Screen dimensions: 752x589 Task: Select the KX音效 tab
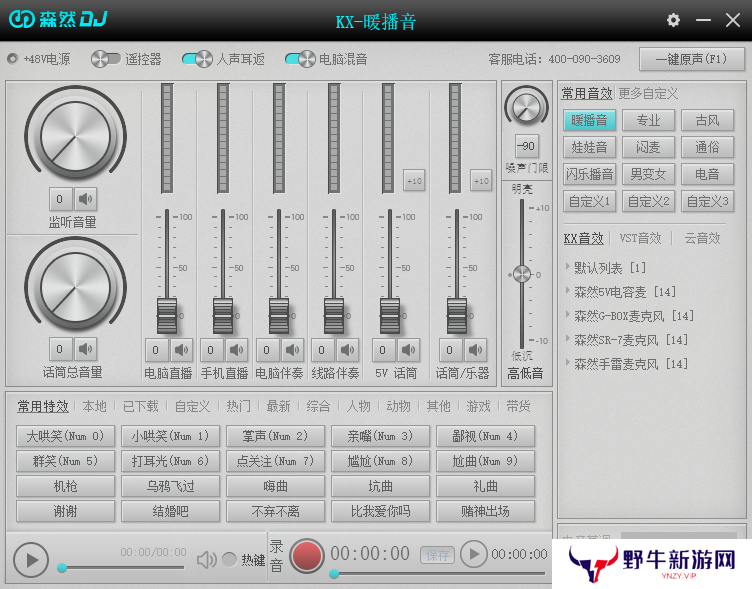(x=583, y=238)
